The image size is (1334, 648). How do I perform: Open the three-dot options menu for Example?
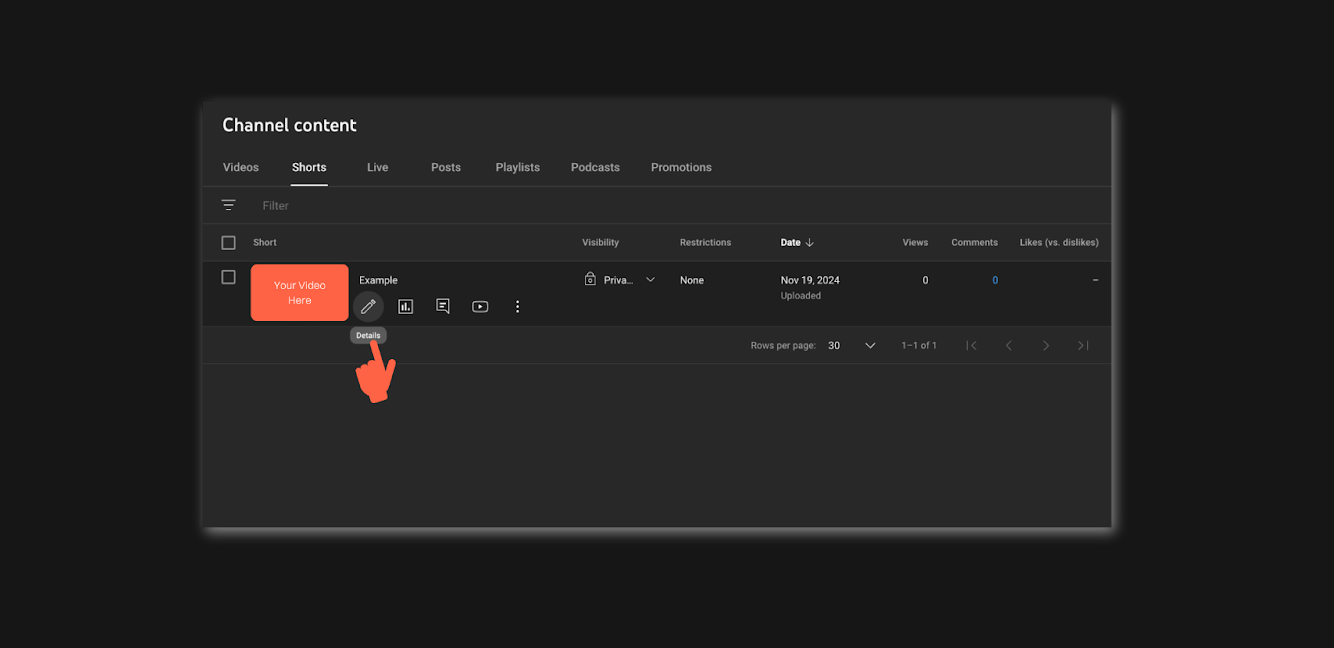tap(517, 306)
